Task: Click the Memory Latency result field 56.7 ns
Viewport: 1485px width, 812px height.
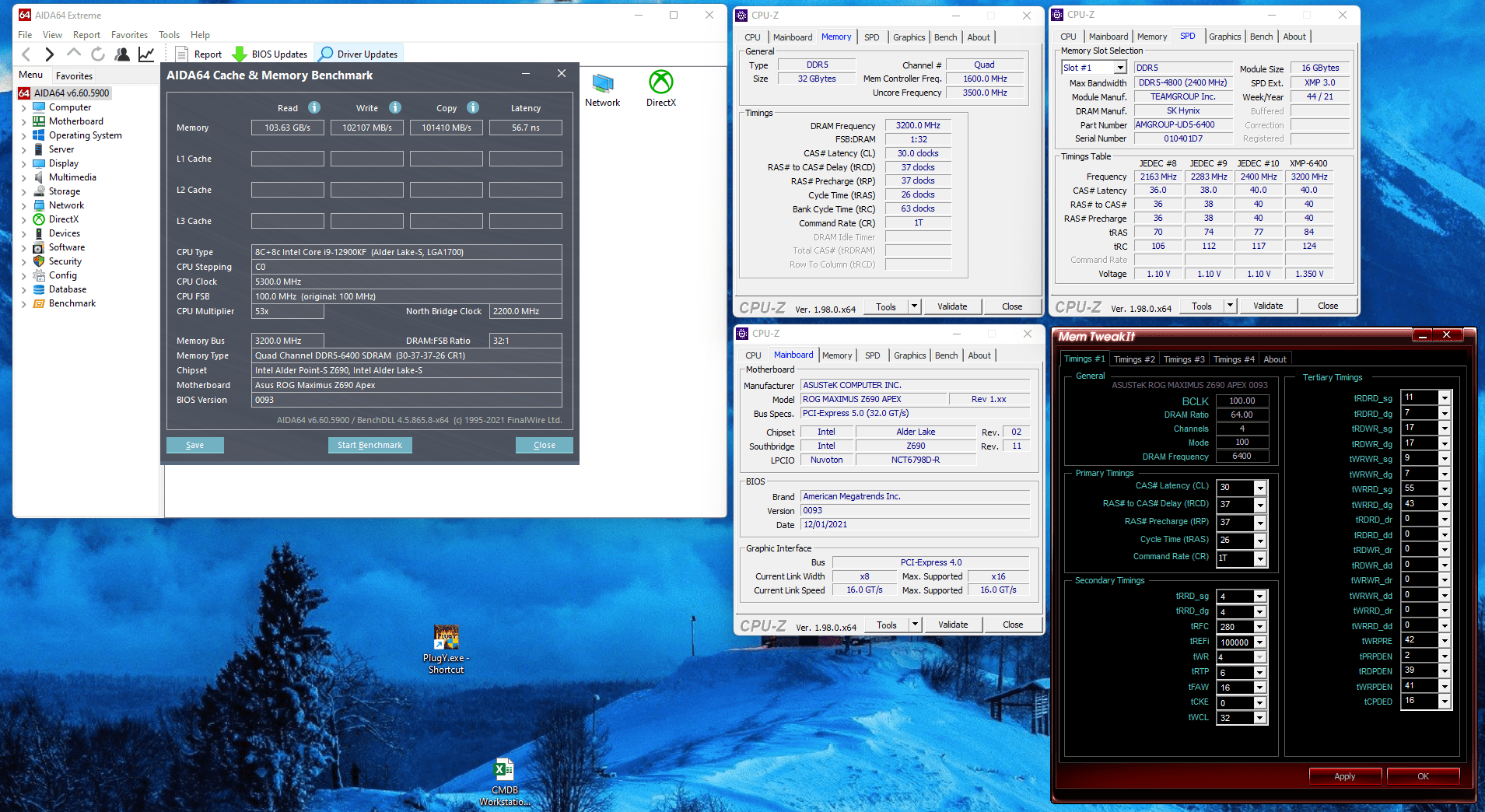Action: [x=526, y=128]
